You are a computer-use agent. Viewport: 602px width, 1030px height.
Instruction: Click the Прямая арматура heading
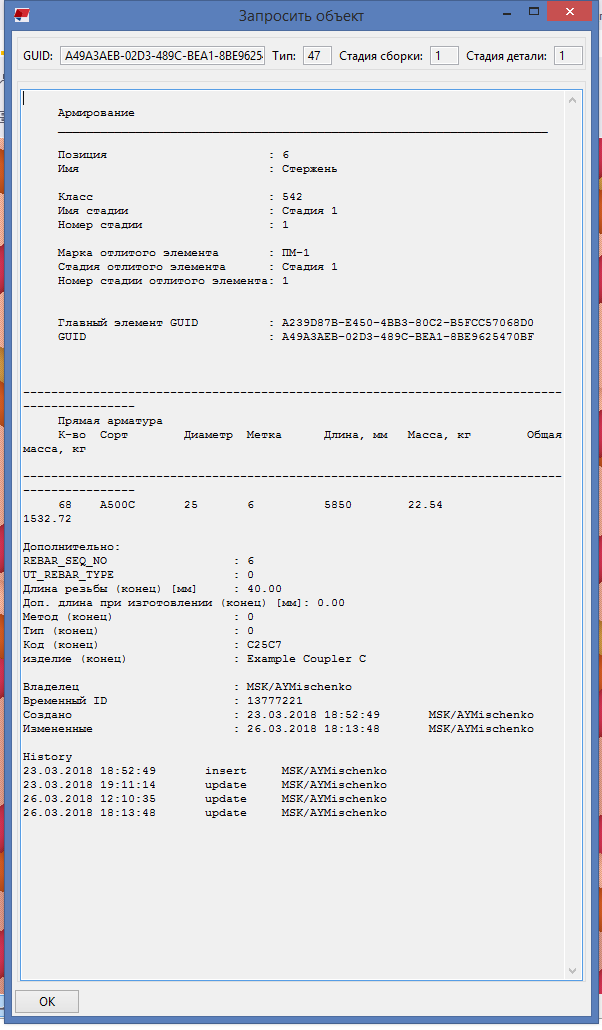110,421
